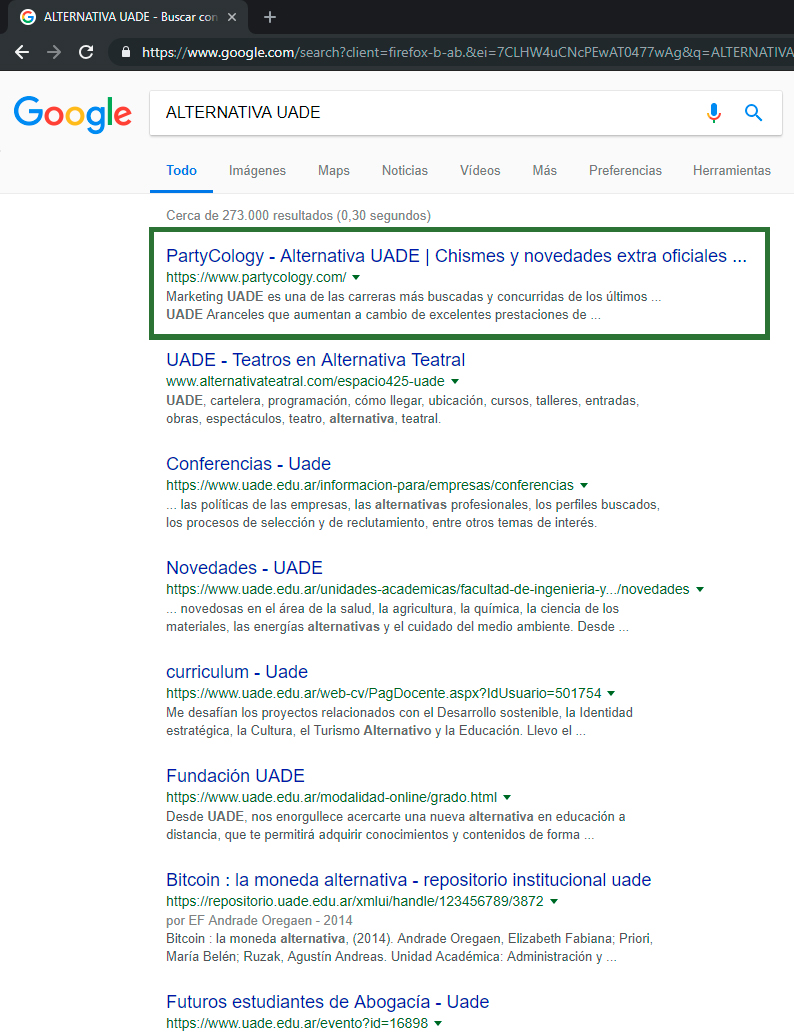Open Fundación UADE result
The width and height of the screenshot is (794, 1036).
coord(235,776)
